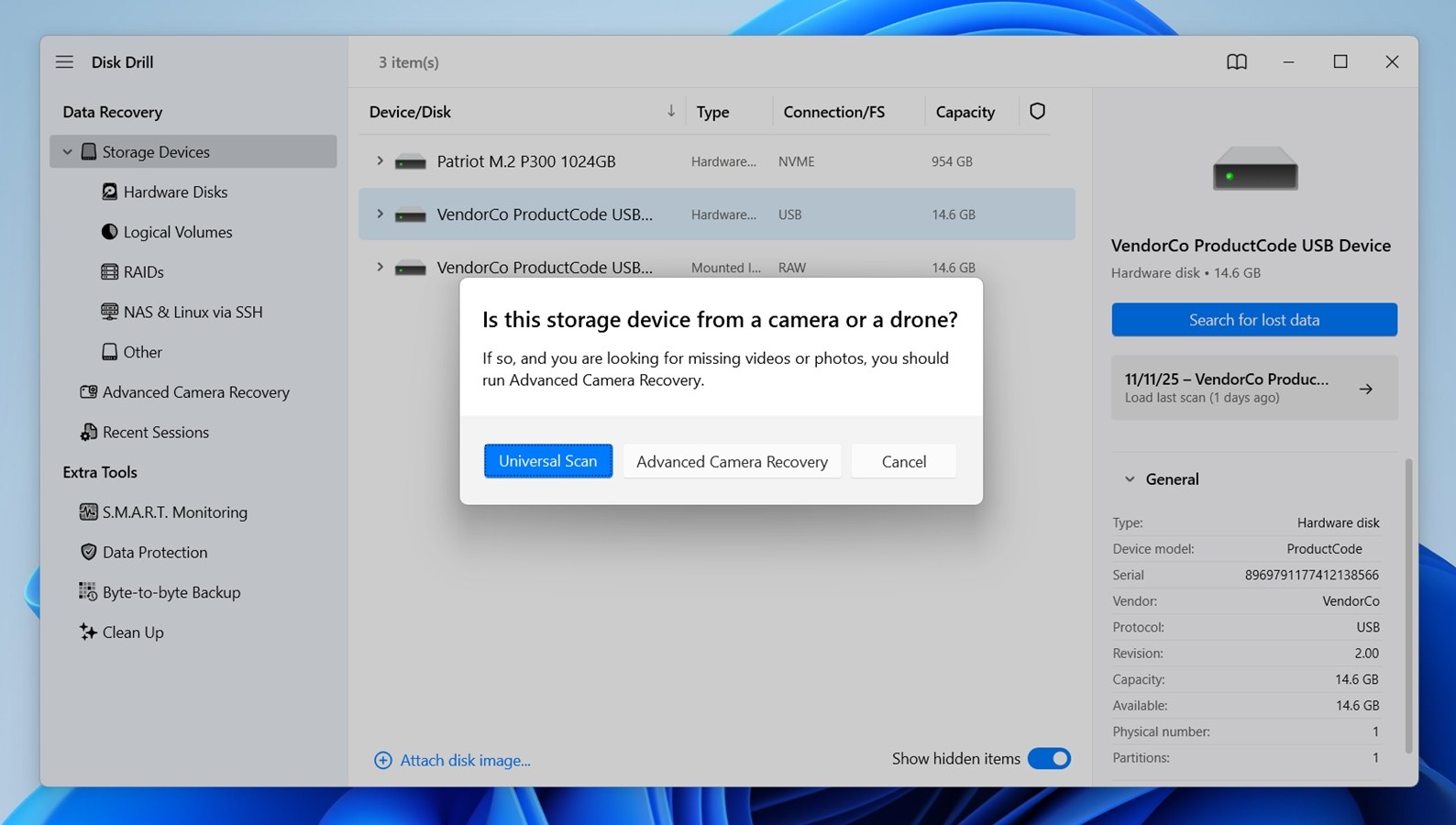Select Byte-to-byte Backup tool

point(171,592)
